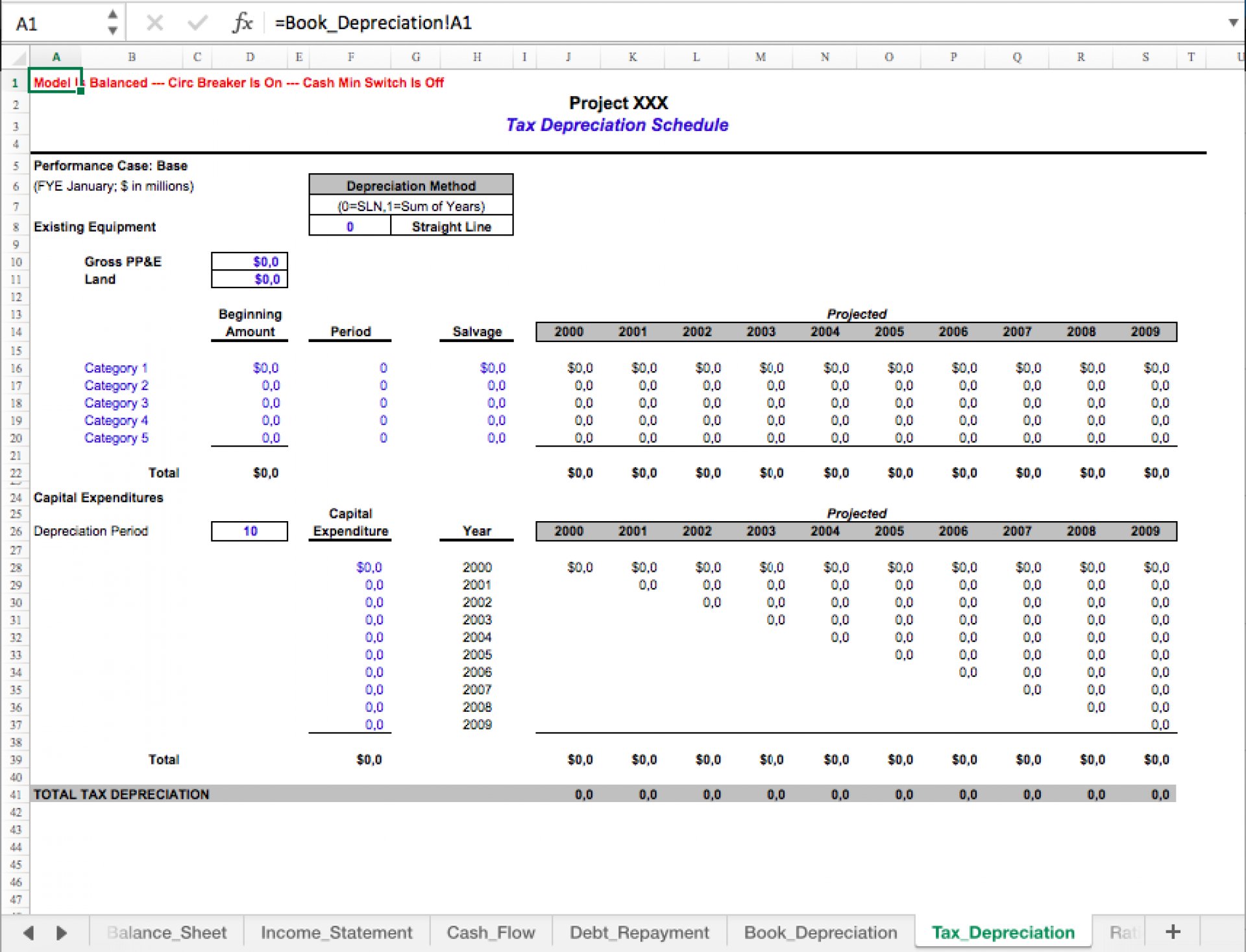Click the Capital Expenditure column heading

click(350, 522)
